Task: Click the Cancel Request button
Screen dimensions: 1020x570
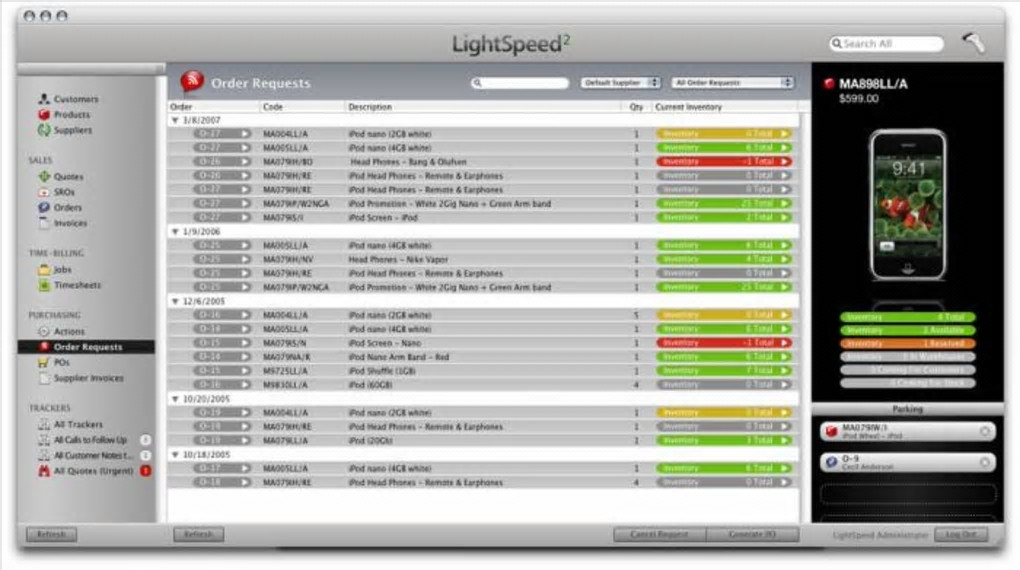Action: click(660, 534)
